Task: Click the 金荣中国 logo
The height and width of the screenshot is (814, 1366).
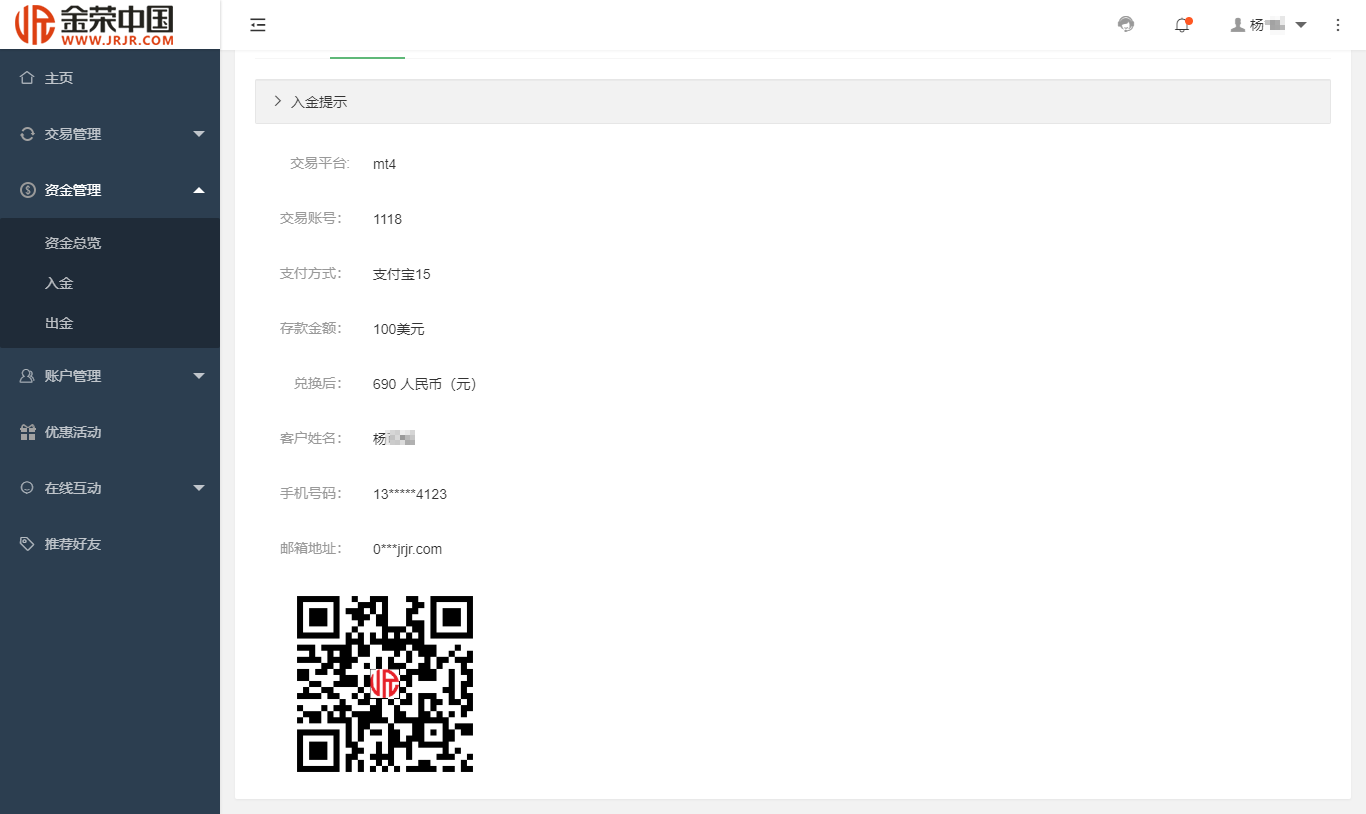Action: 94,24
